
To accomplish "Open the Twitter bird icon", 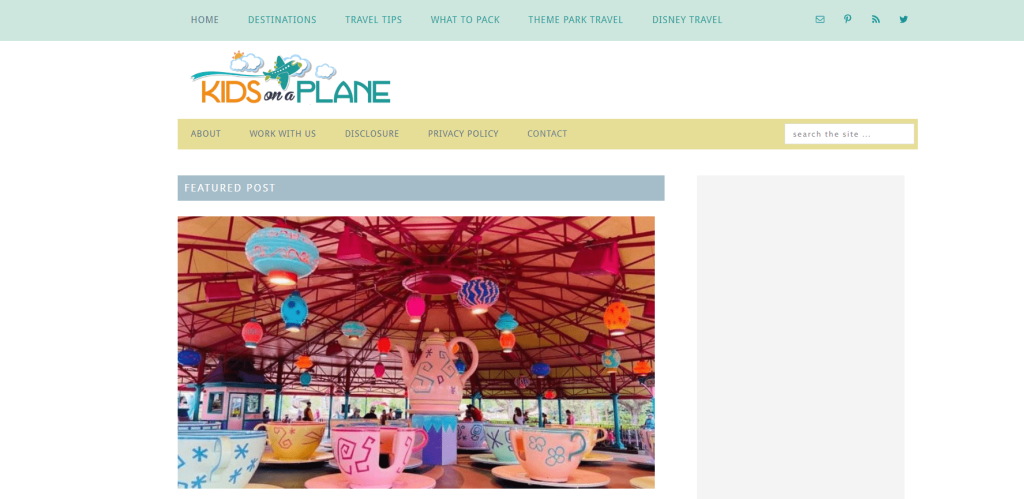I will pos(904,20).
